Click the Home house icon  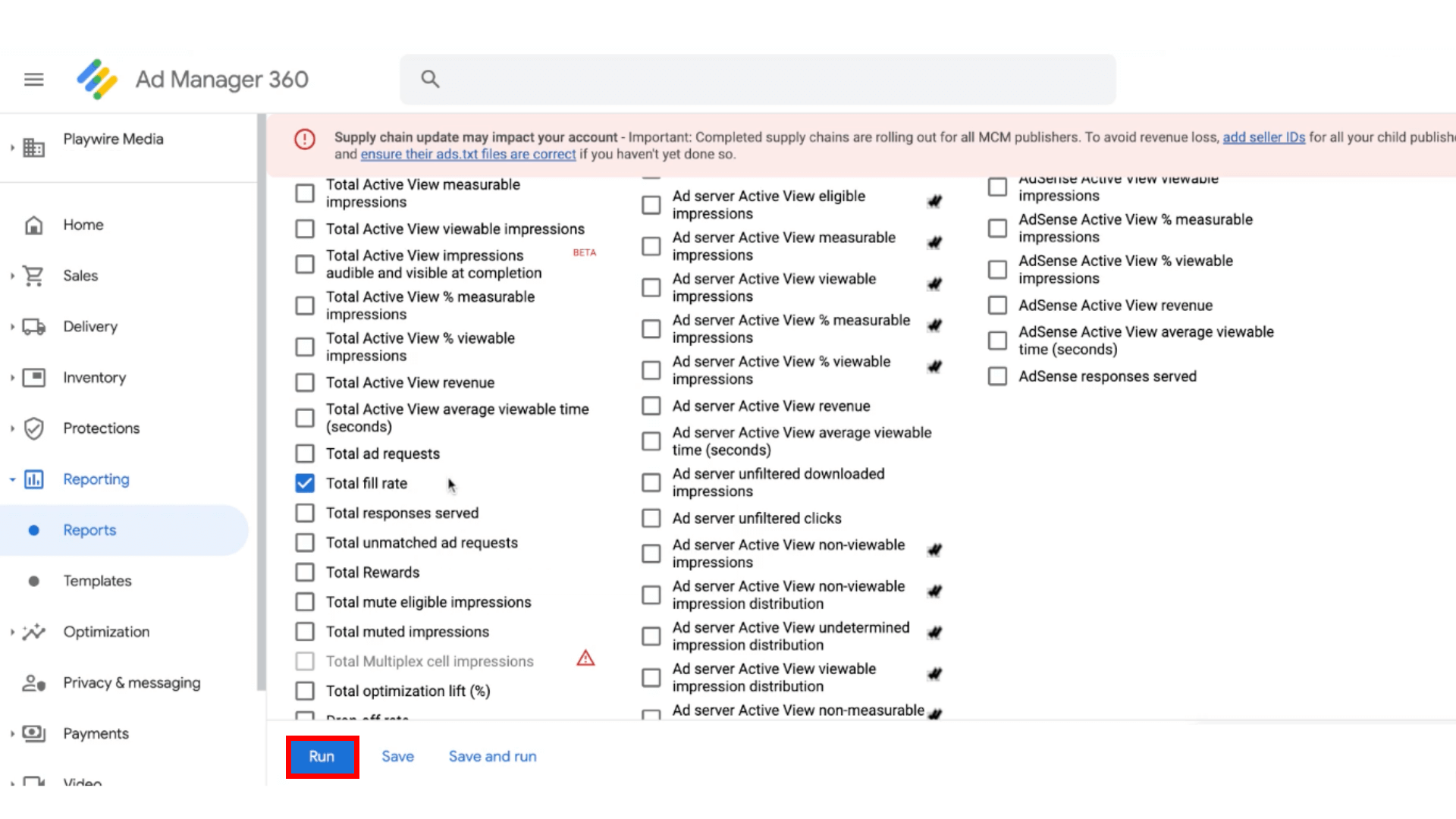point(33,225)
